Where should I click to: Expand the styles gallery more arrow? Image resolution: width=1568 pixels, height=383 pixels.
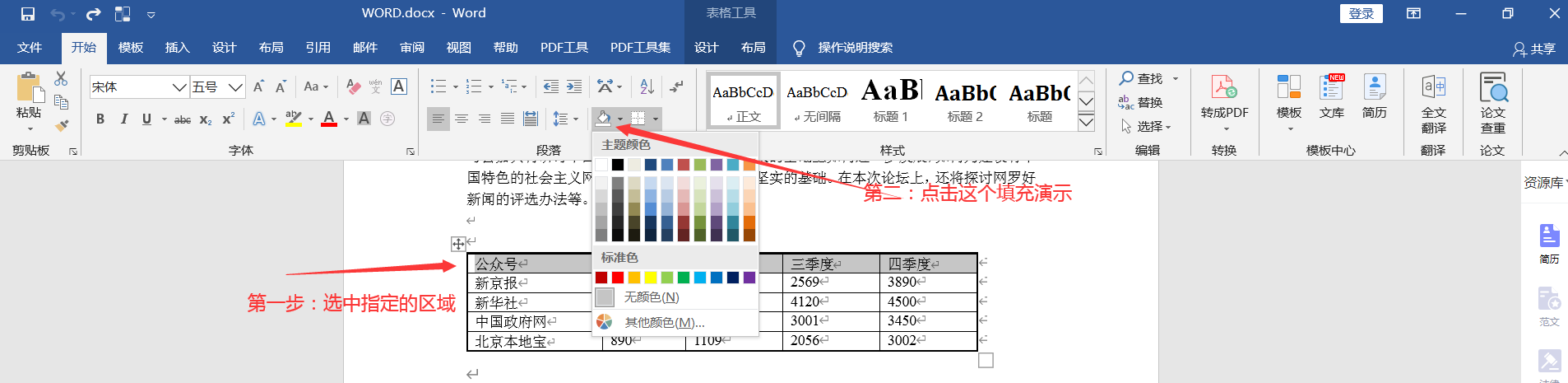click(x=1086, y=122)
